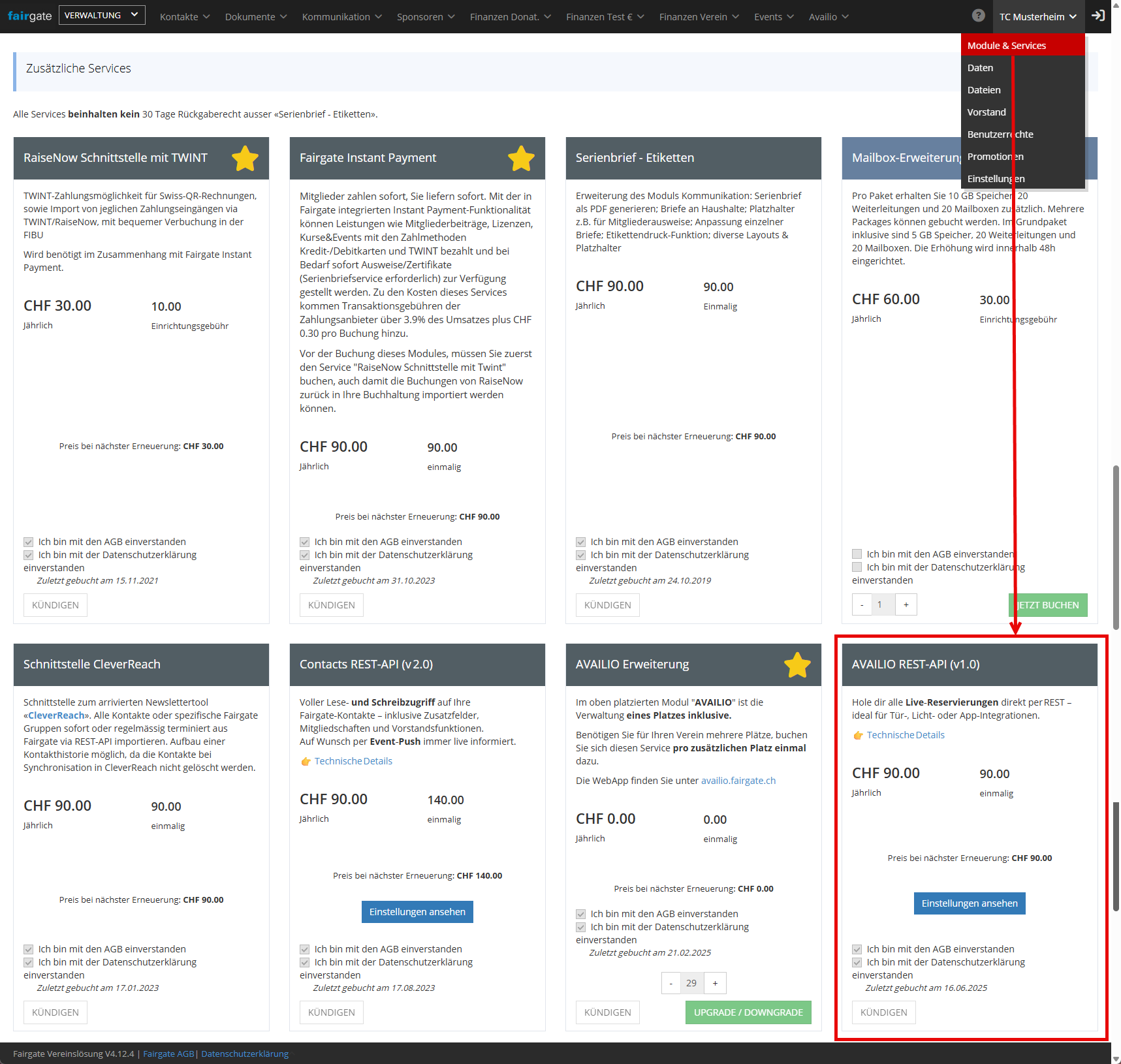
Task: Select Daten menu entry
Action: [x=1022, y=68]
